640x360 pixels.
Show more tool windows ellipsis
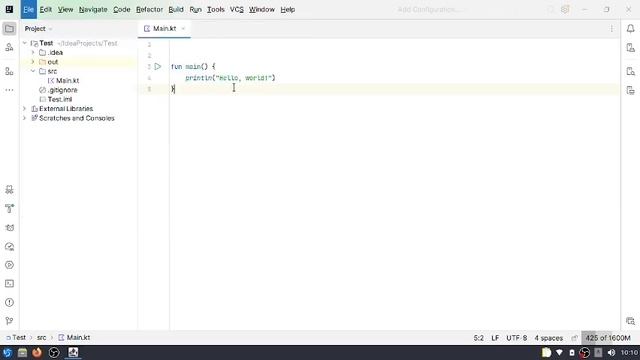9,90
